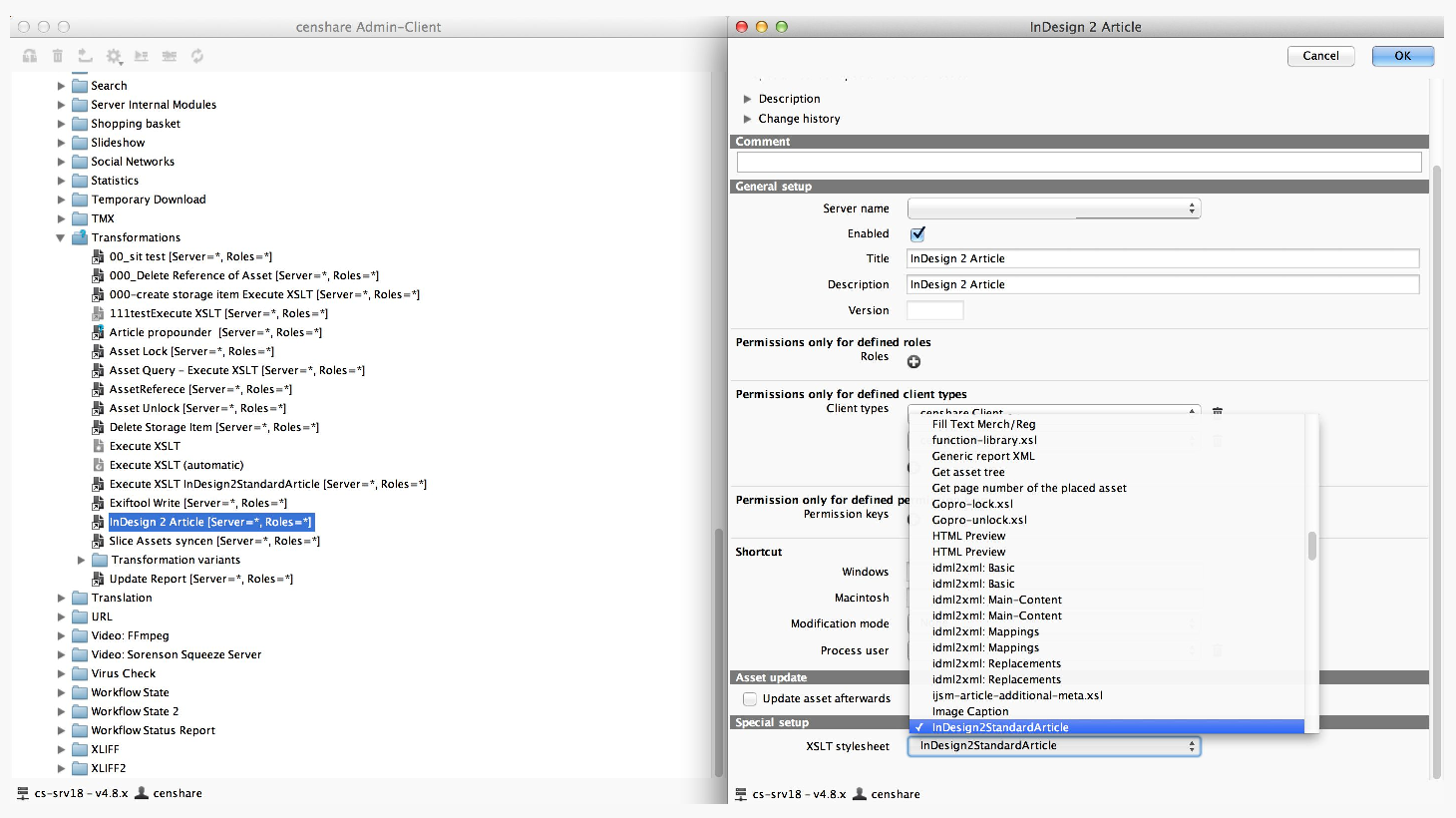This screenshot has height=818, width=1456.
Task: Open the Server name dropdown
Action: click(x=1053, y=208)
